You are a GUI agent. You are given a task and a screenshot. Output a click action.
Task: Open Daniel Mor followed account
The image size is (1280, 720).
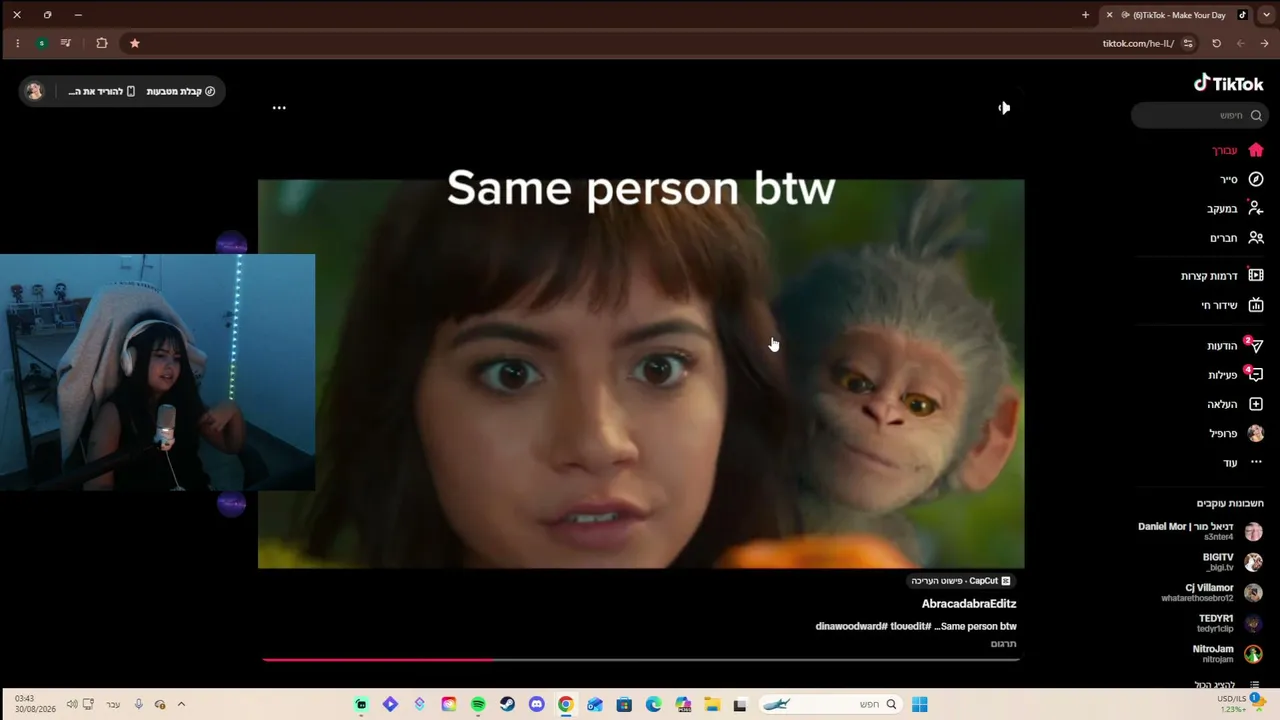(x=1201, y=531)
